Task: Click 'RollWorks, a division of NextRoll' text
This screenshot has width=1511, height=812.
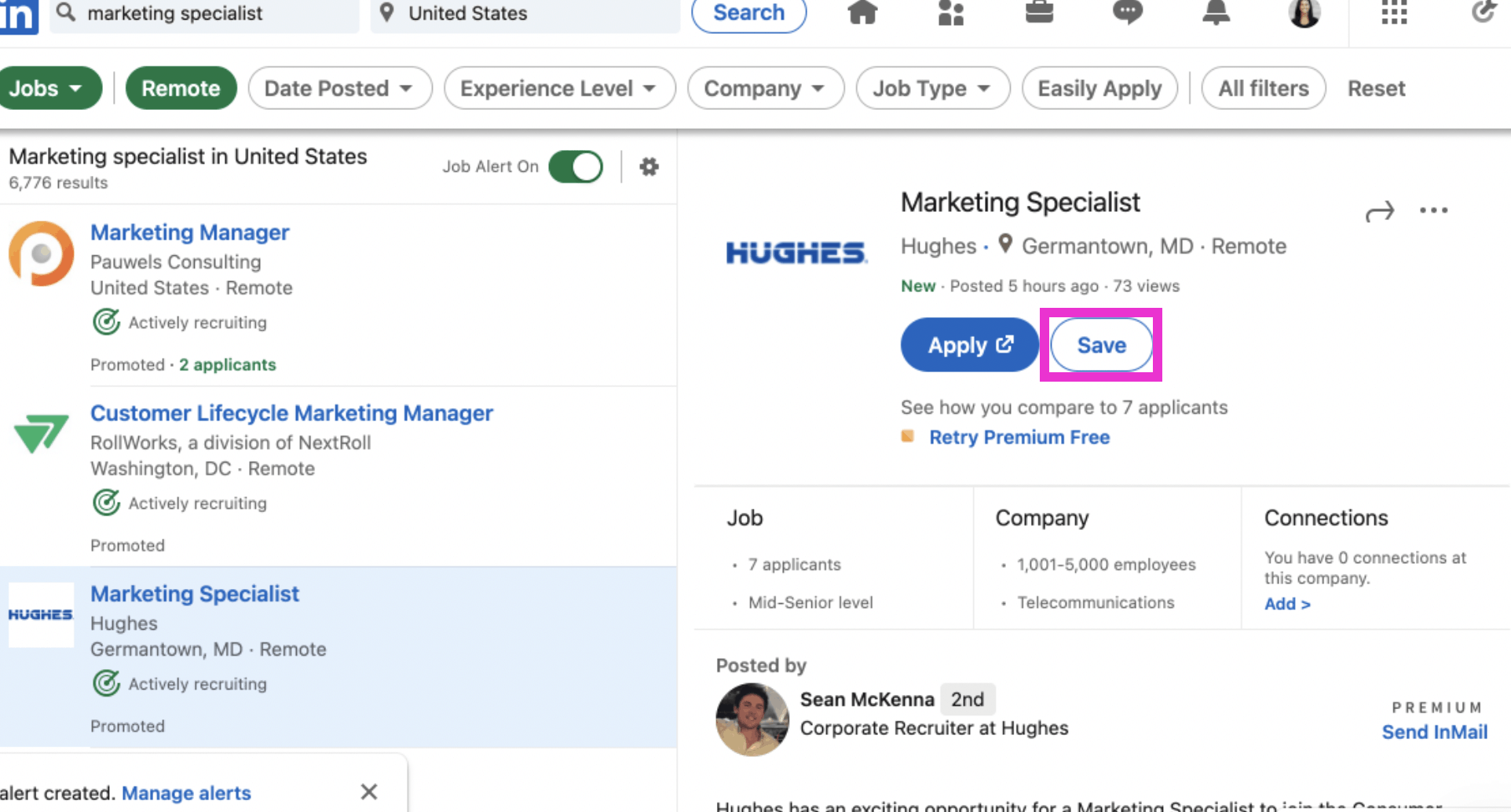Action: [230, 442]
